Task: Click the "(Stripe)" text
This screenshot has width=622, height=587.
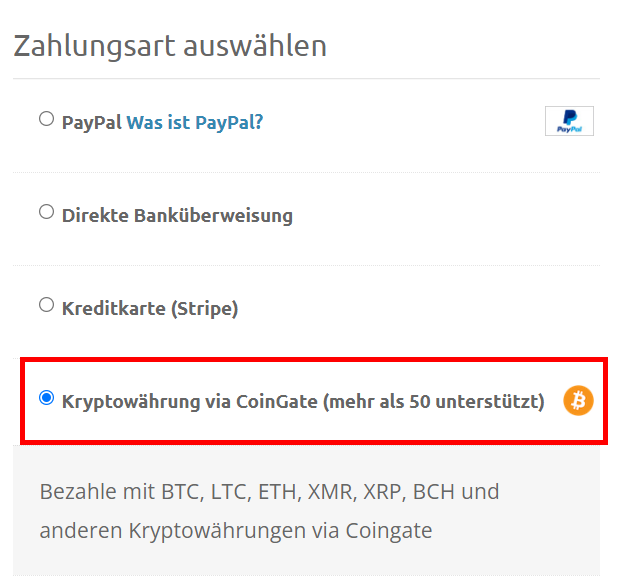Action: click(204, 308)
